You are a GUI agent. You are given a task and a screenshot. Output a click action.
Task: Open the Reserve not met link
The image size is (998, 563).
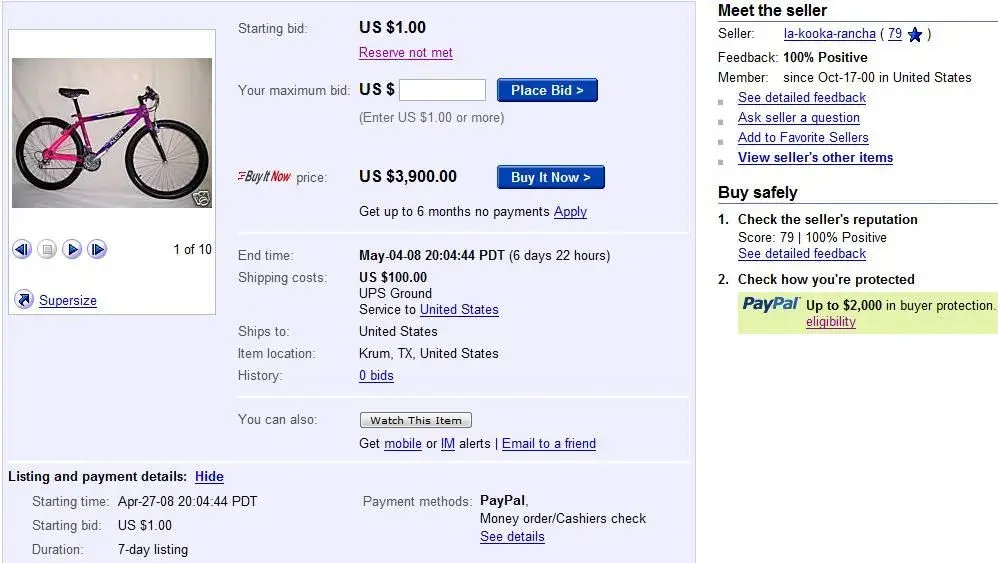(405, 53)
